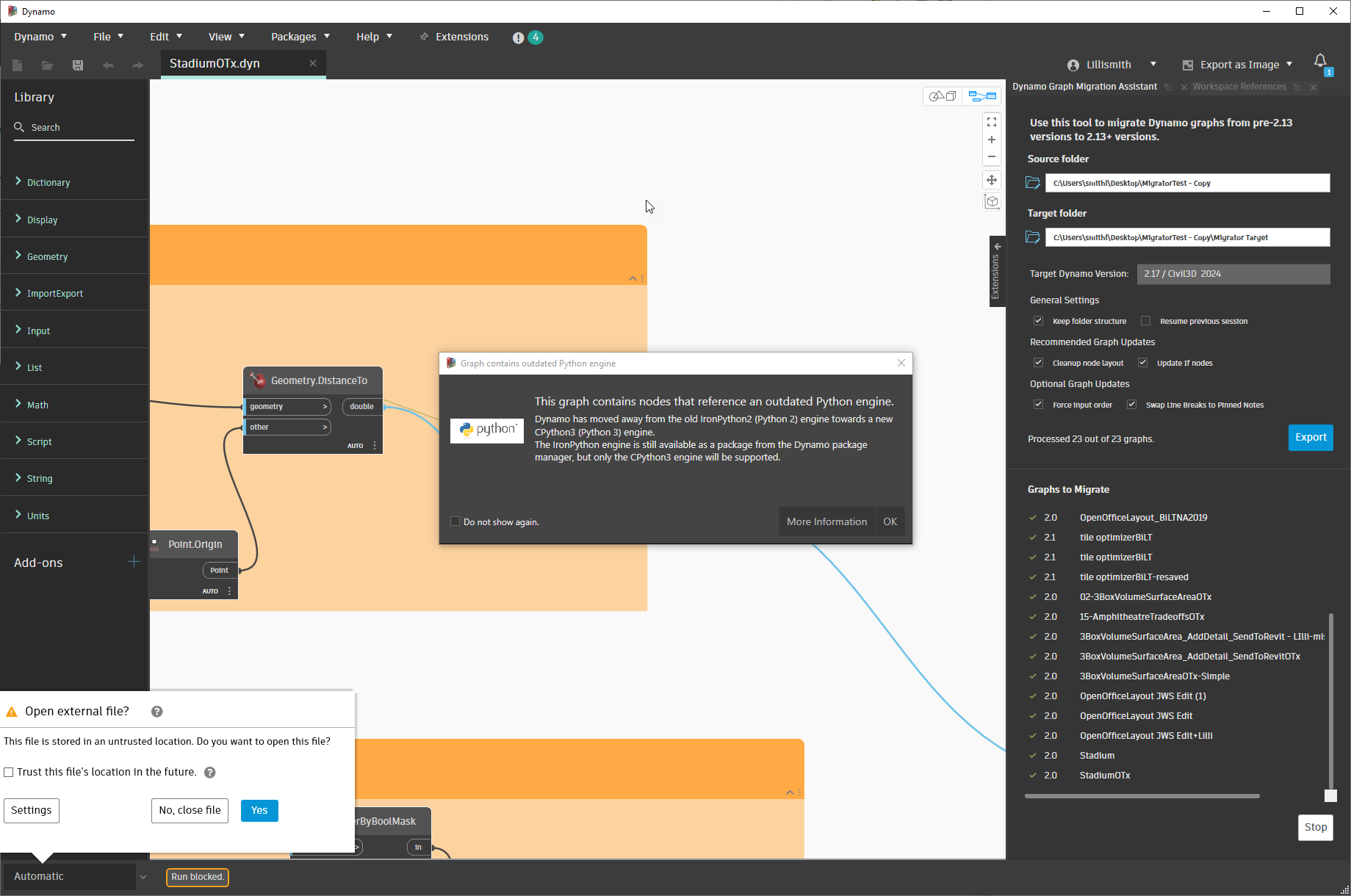Click the blue graph view icon

tap(982, 95)
